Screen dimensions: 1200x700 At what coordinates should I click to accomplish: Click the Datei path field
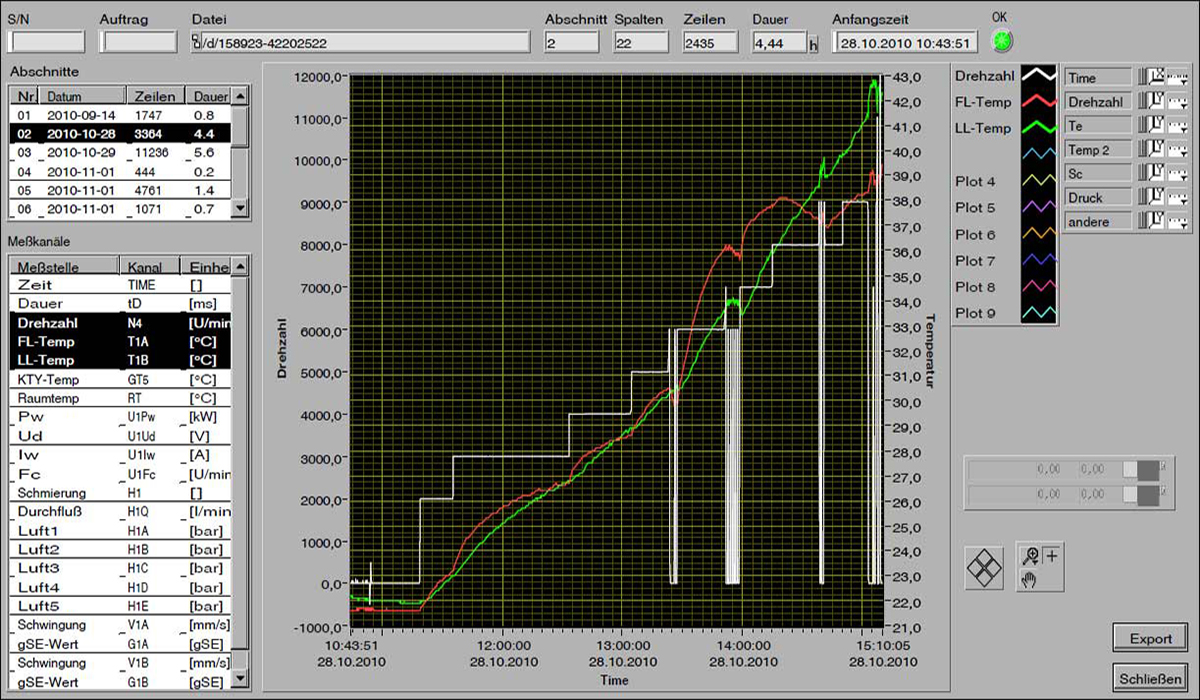(360, 42)
